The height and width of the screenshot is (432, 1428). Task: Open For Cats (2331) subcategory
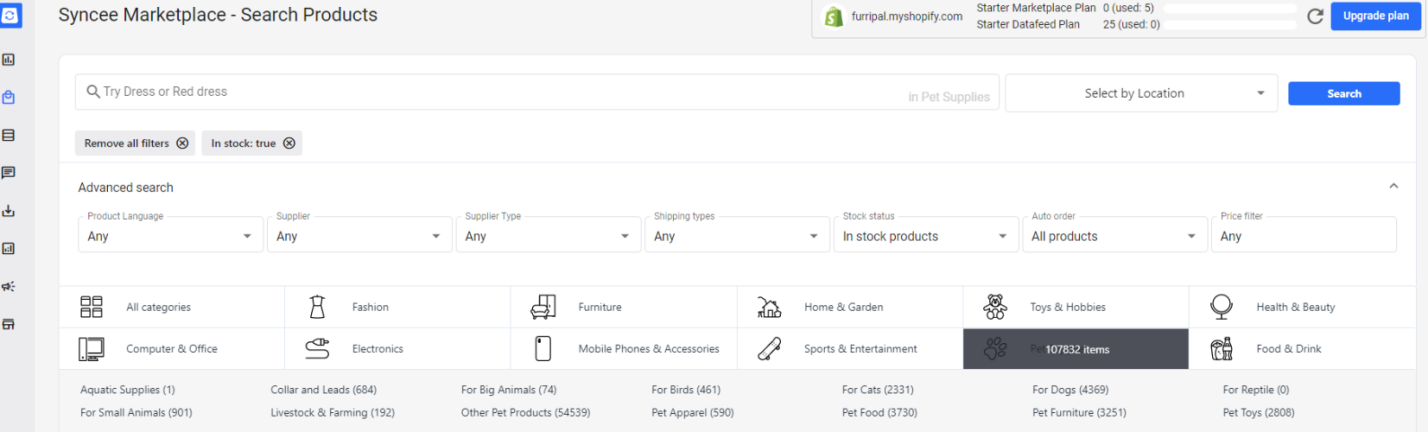877,390
